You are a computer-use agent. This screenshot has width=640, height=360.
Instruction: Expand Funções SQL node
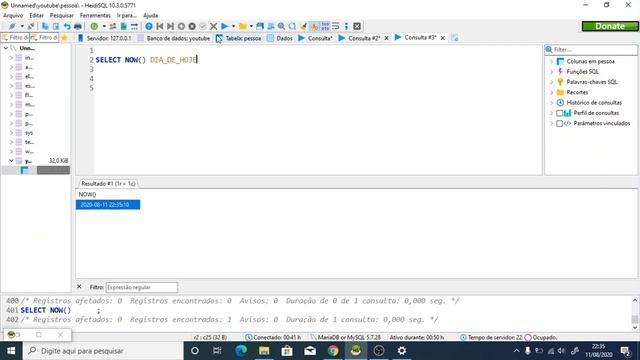click(x=552, y=72)
